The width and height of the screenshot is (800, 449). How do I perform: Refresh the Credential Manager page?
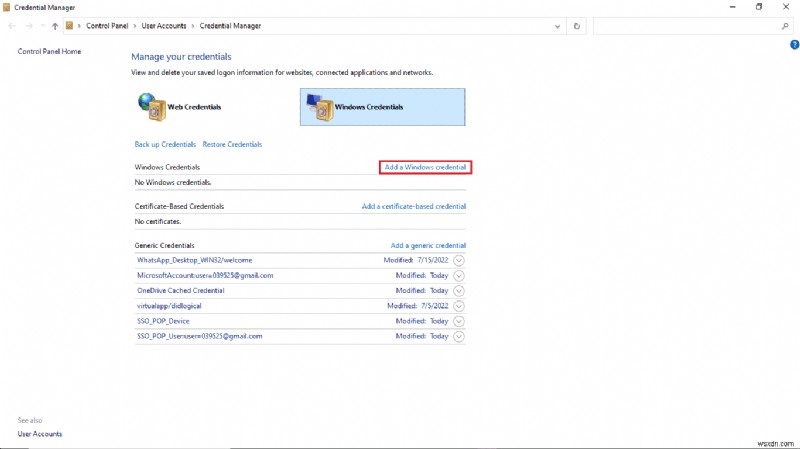577,26
